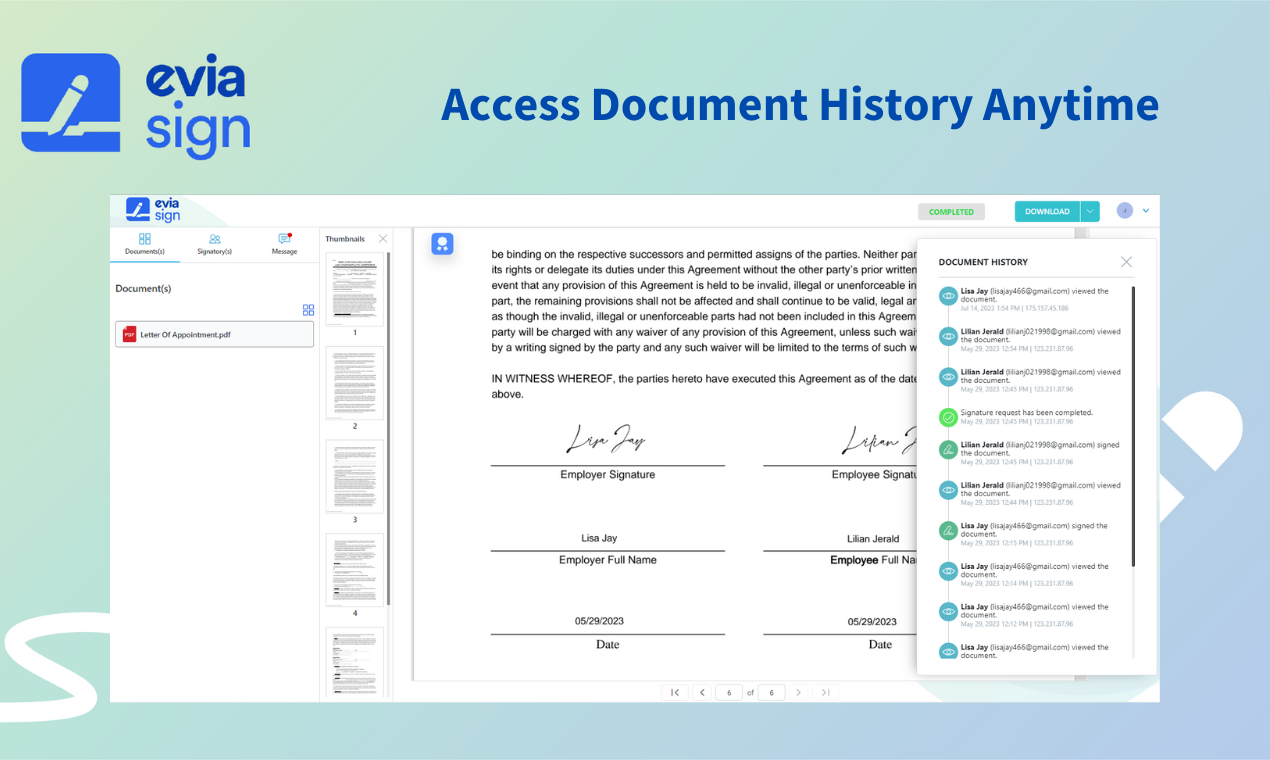The image size is (1270, 760).
Task: Open page 2 thumbnail
Action: click(354, 383)
